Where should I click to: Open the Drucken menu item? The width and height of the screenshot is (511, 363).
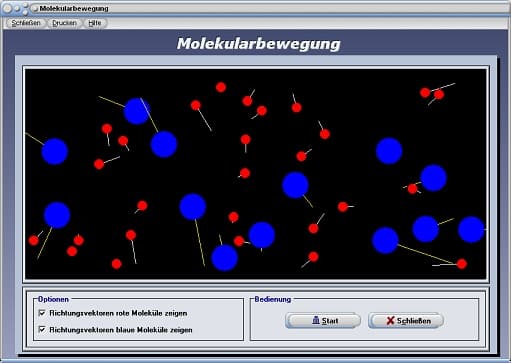point(64,23)
